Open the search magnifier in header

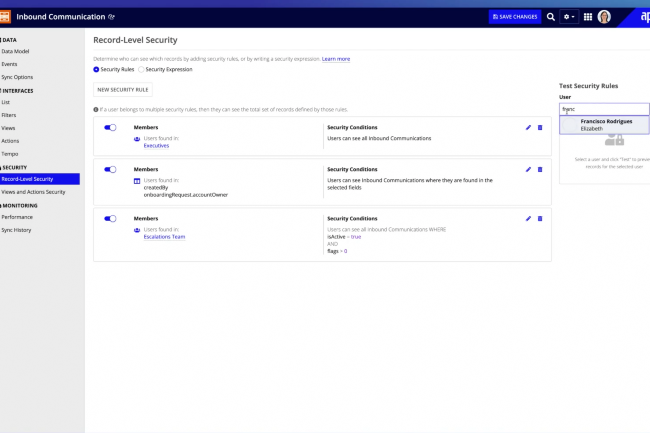pos(550,17)
